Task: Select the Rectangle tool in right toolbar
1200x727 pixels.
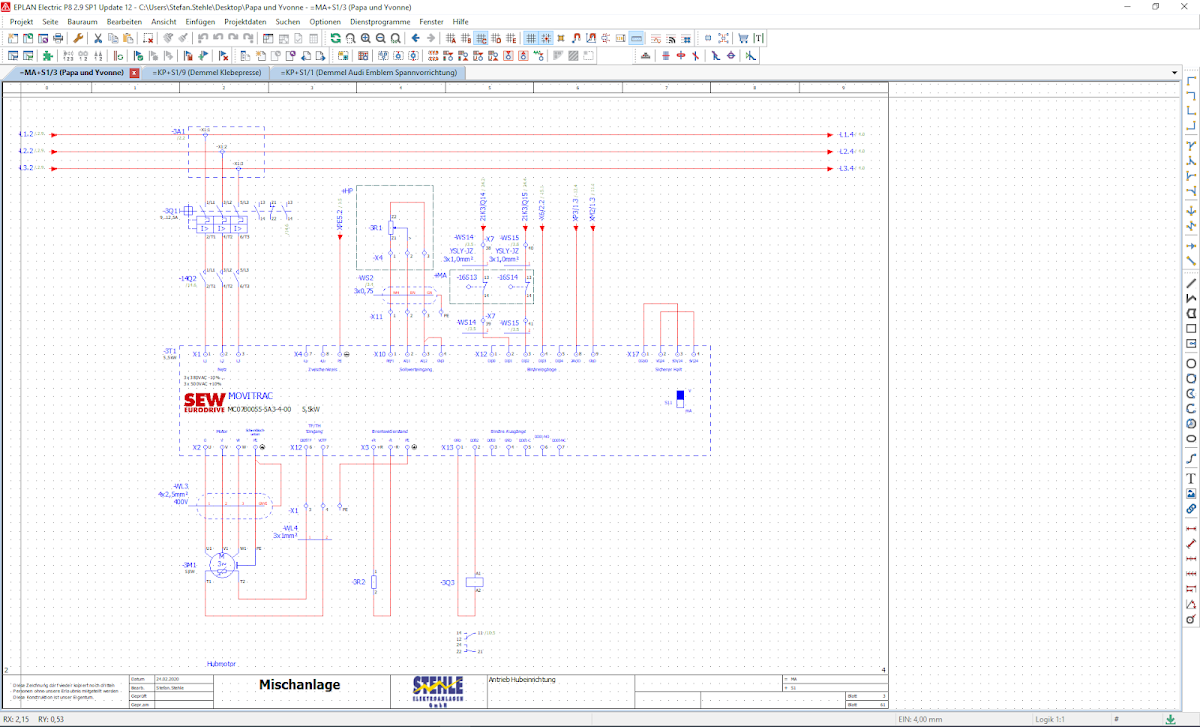Action: tap(1191, 328)
